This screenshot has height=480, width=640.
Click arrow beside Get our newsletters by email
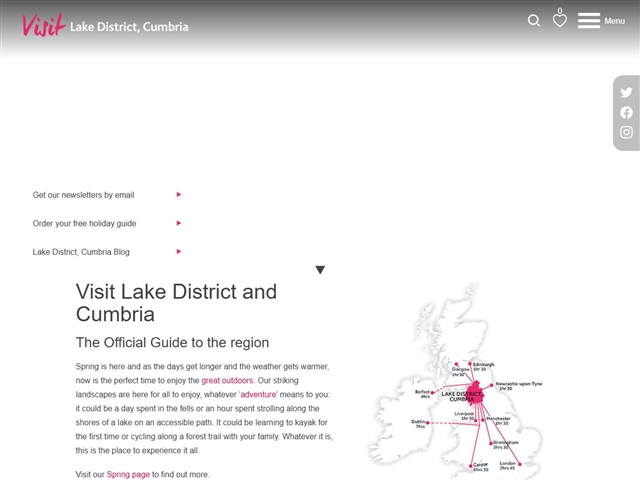[x=178, y=194]
